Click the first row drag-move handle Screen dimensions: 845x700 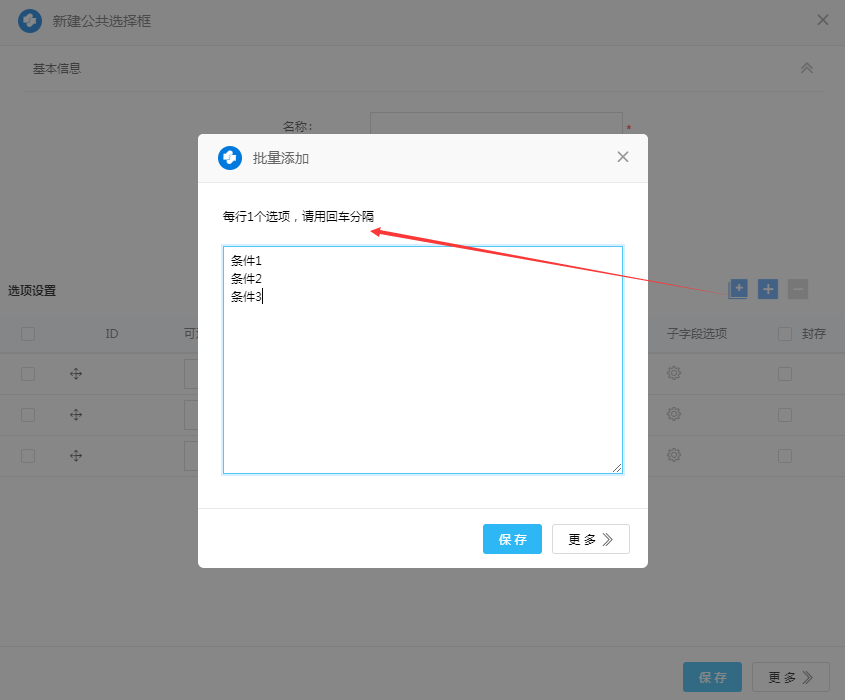(x=76, y=374)
